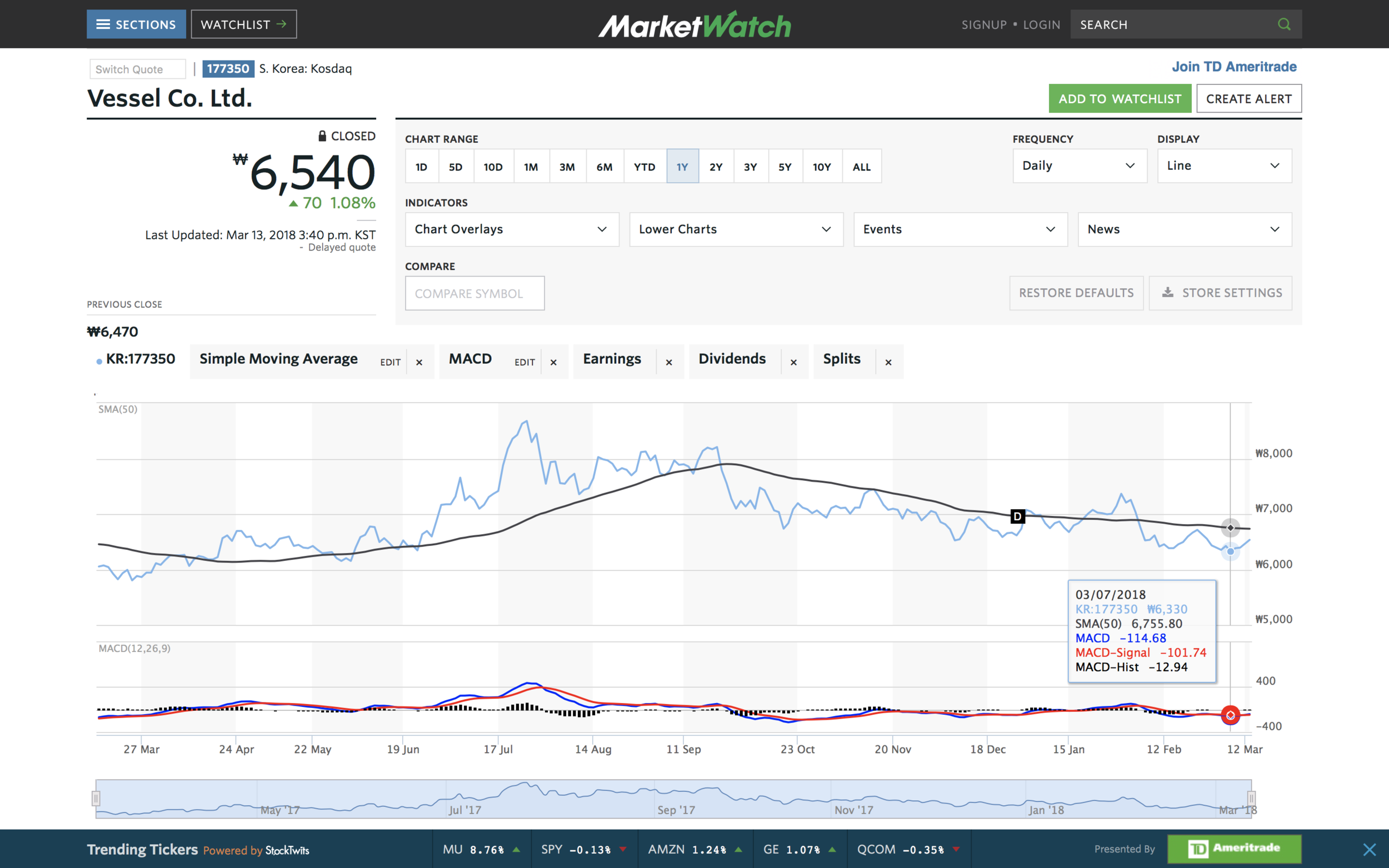Click the dividend D marker on chart

pos(1017,516)
